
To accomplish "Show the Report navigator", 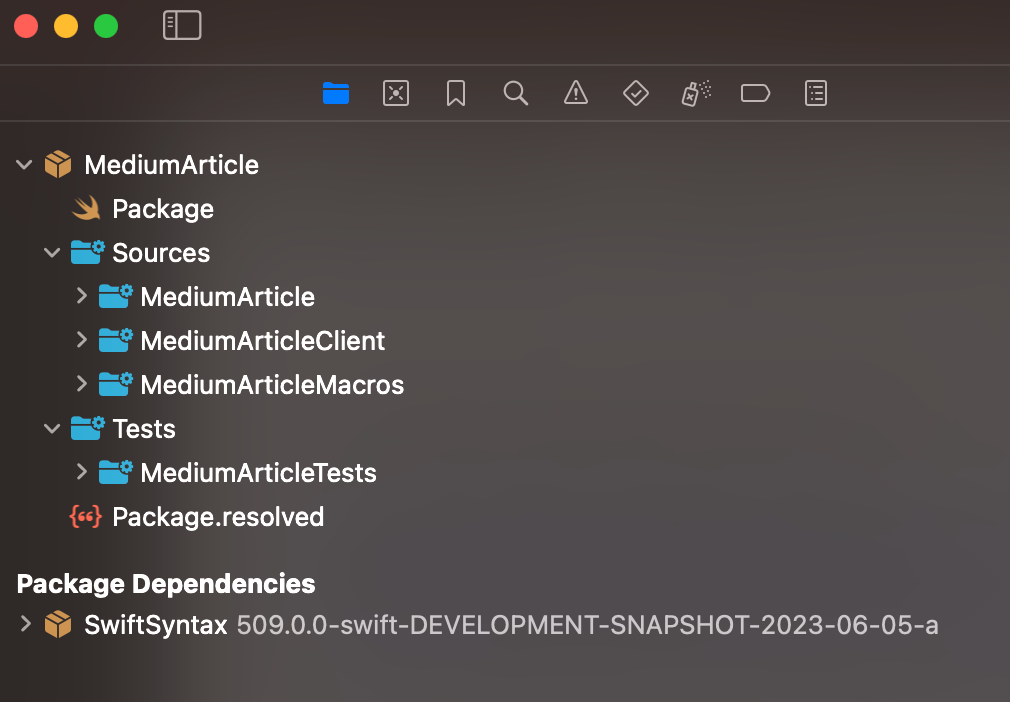I will click(816, 93).
